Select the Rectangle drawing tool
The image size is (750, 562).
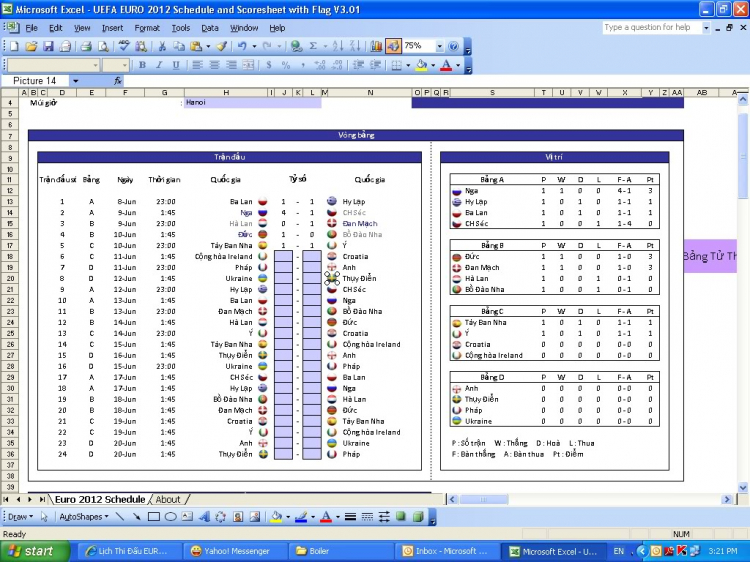tap(154, 517)
